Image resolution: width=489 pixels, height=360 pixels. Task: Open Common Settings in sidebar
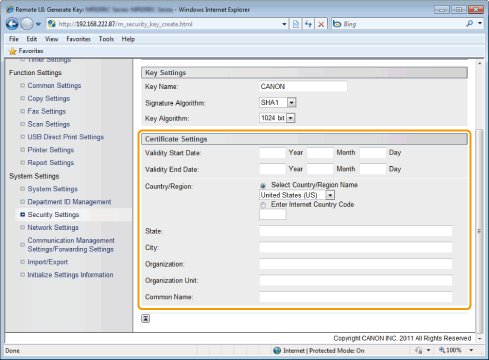pos(54,86)
